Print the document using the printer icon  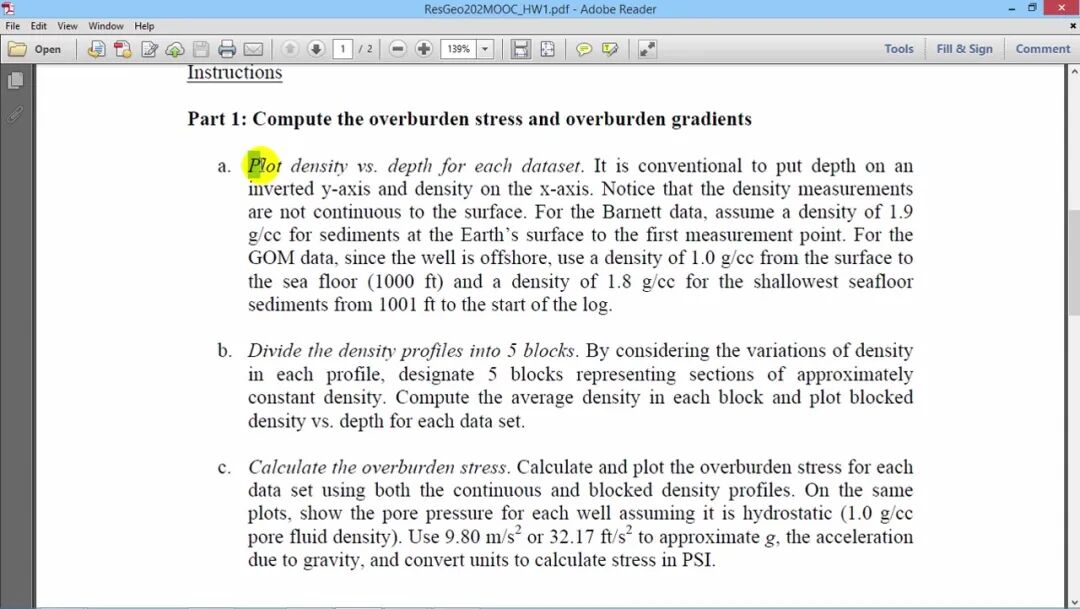[227, 49]
